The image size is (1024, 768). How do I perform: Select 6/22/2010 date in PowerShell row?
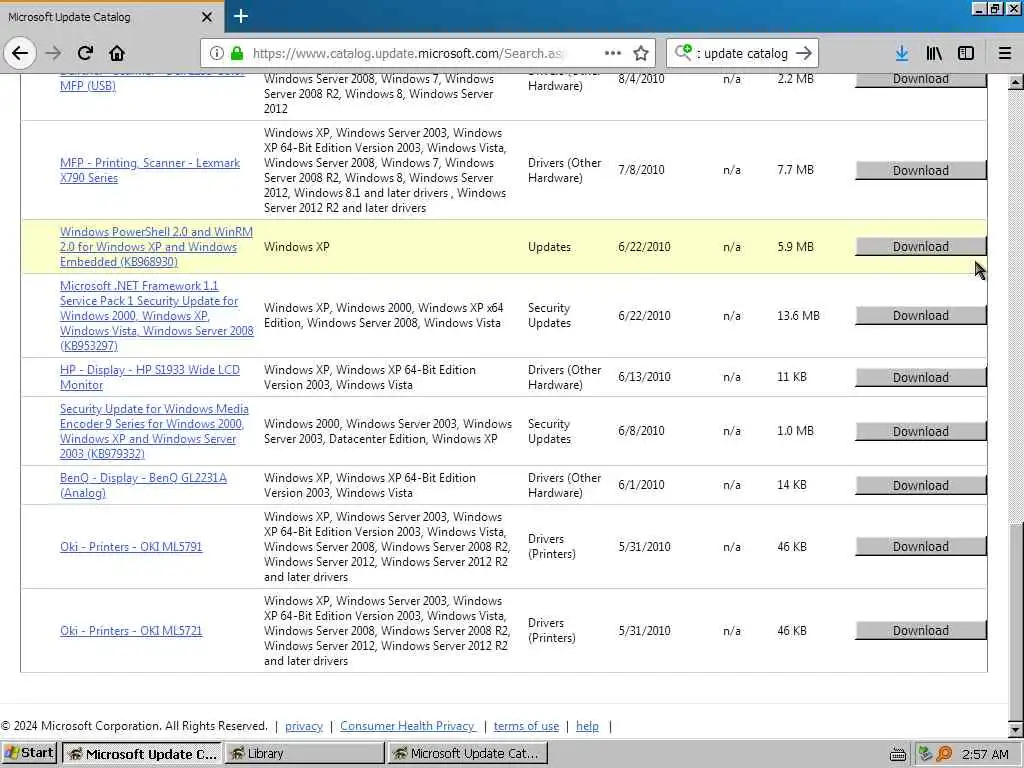[x=644, y=247]
